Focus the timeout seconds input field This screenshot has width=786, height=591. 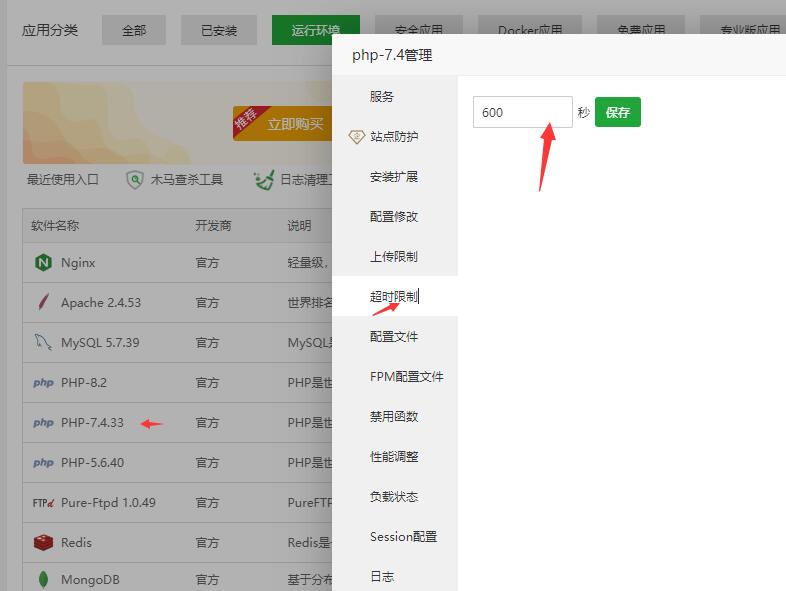tap(522, 112)
